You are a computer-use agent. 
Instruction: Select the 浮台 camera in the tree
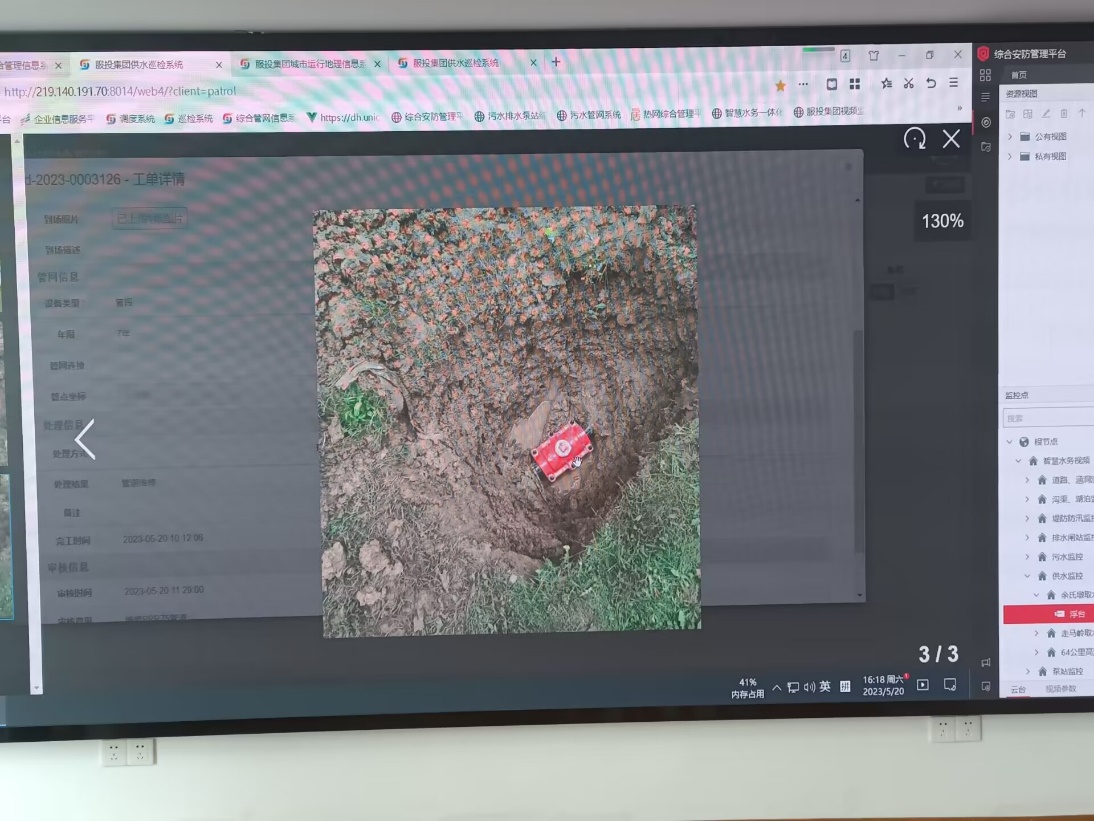[x=1076, y=614]
